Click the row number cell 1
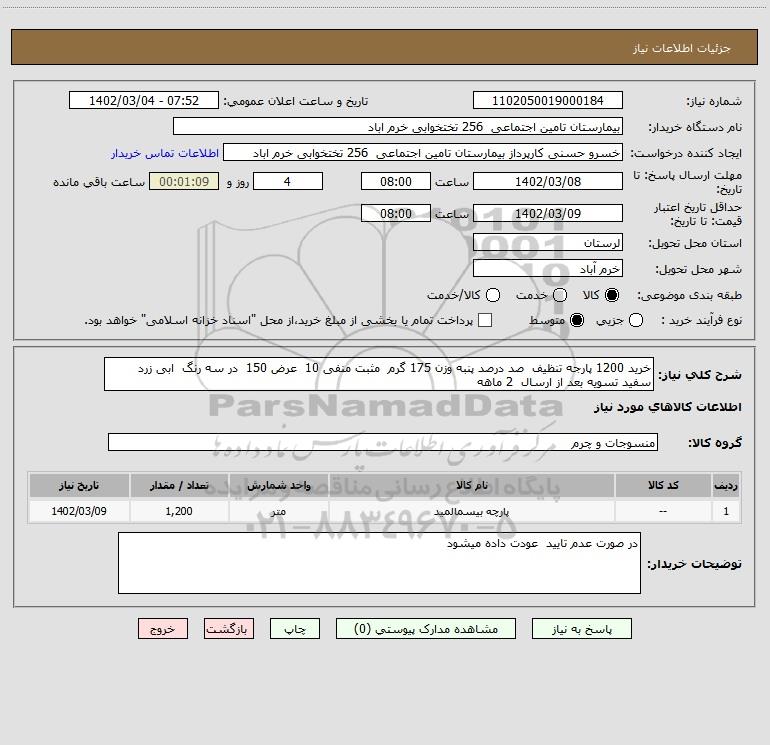 (726, 511)
